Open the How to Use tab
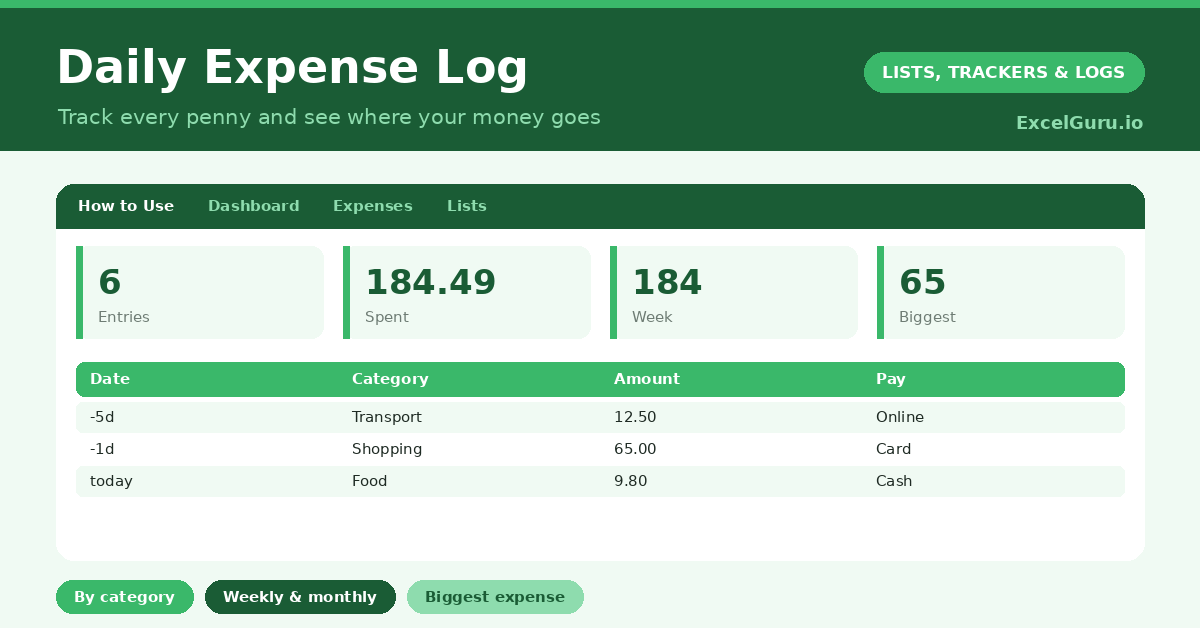 pyautogui.click(x=126, y=206)
